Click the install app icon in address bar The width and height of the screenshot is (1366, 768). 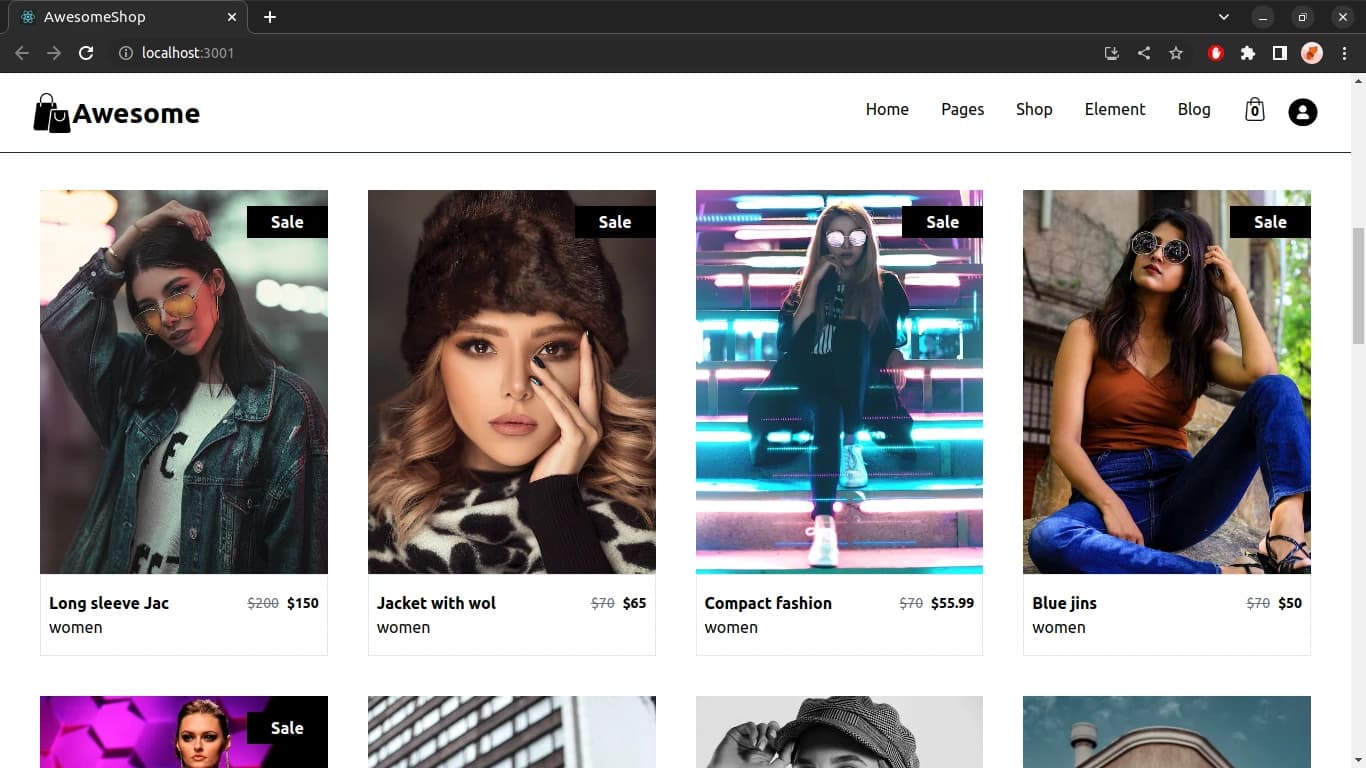(1111, 53)
